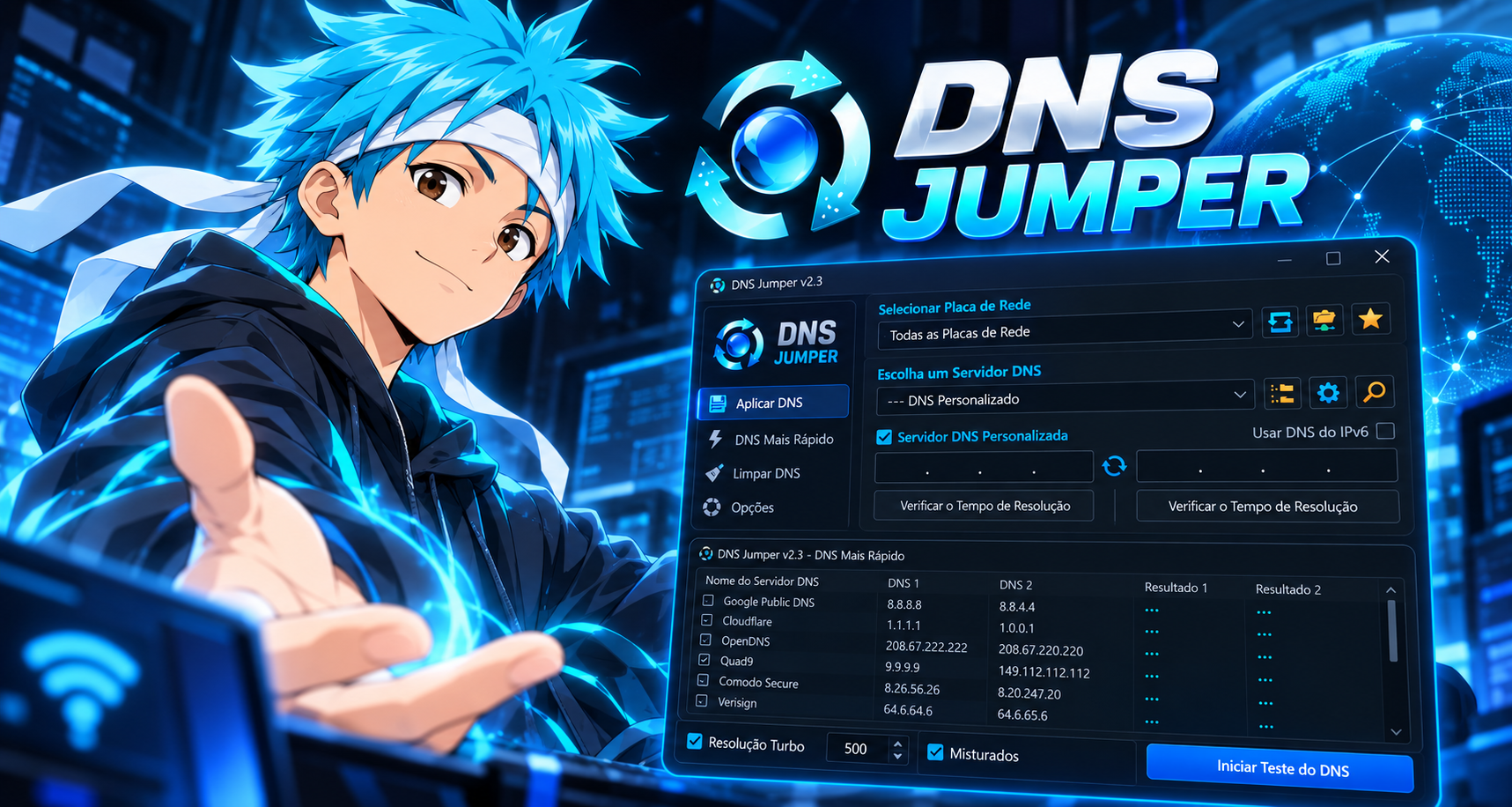Click the Aplicar DNS sidebar icon

click(718, 403)
